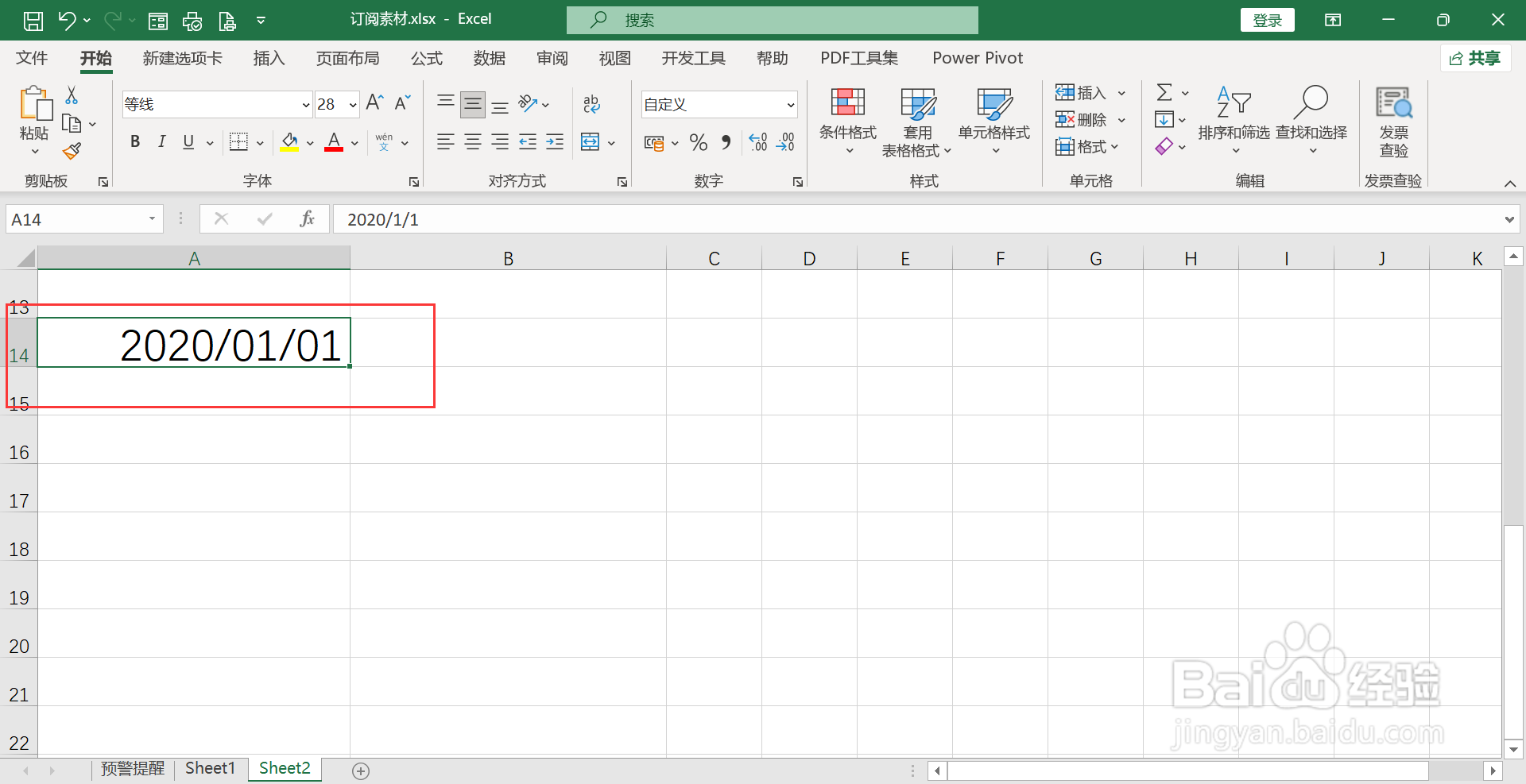Click the Decrease Indent icon

[x=528, y=142]
